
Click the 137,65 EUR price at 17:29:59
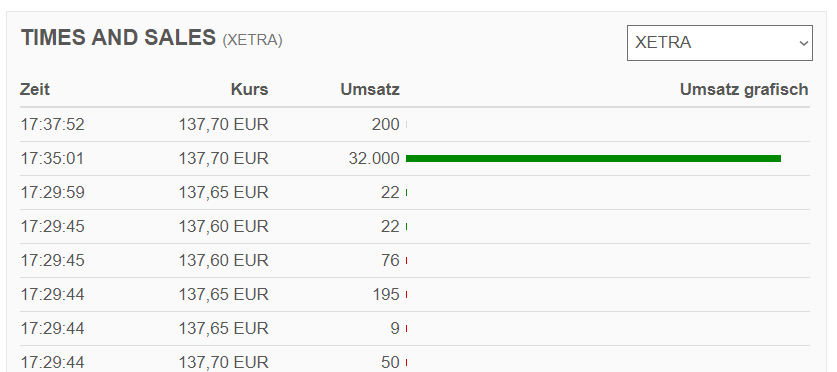[223, 192]
